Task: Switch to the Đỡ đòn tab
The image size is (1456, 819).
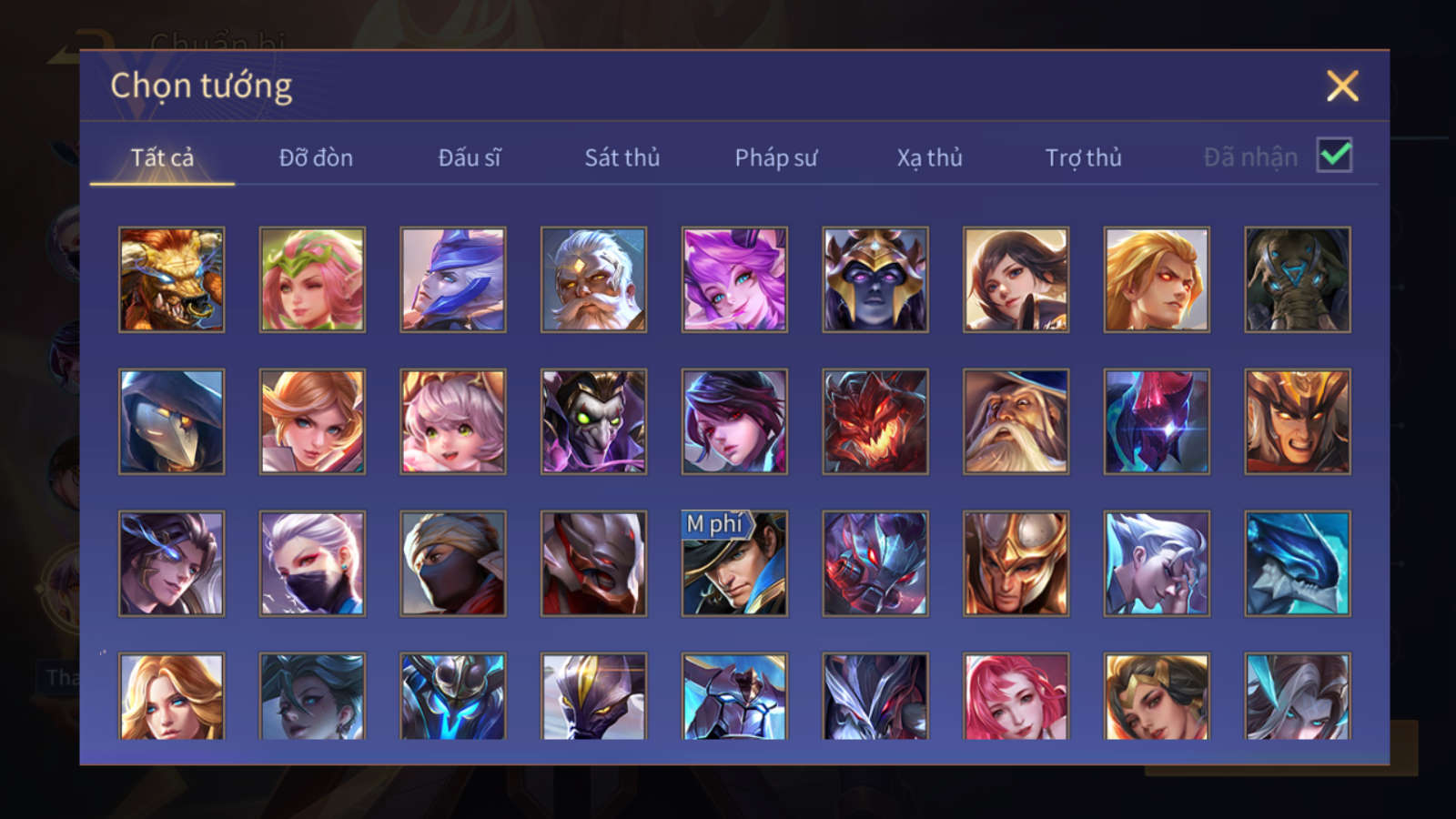Action: click(x=316, y=157)
